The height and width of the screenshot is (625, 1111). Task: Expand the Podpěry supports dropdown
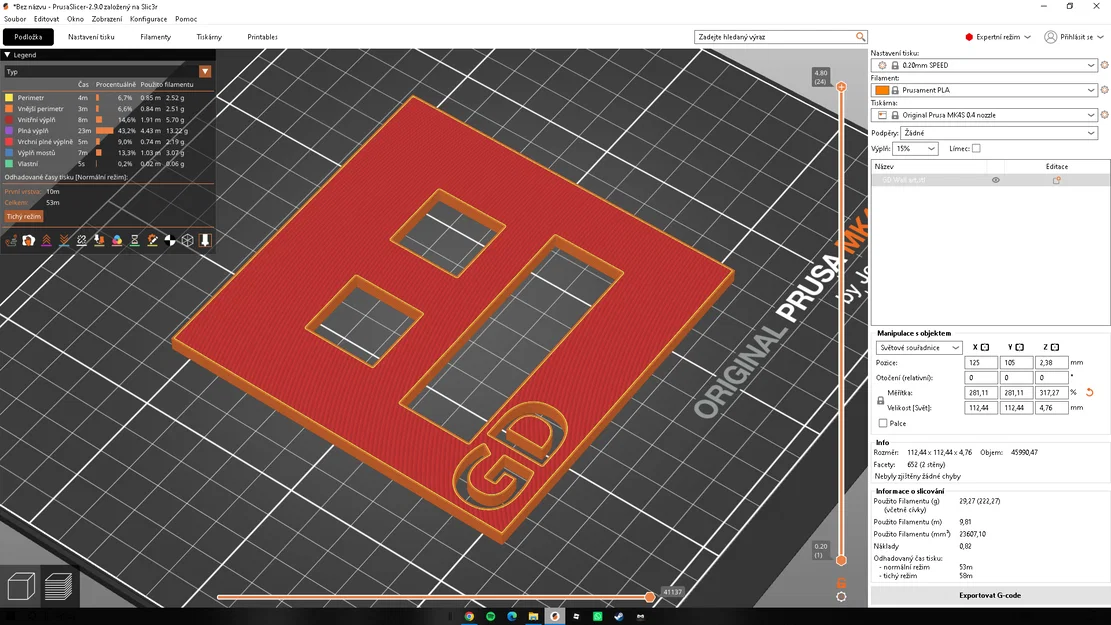click(999, 133)
